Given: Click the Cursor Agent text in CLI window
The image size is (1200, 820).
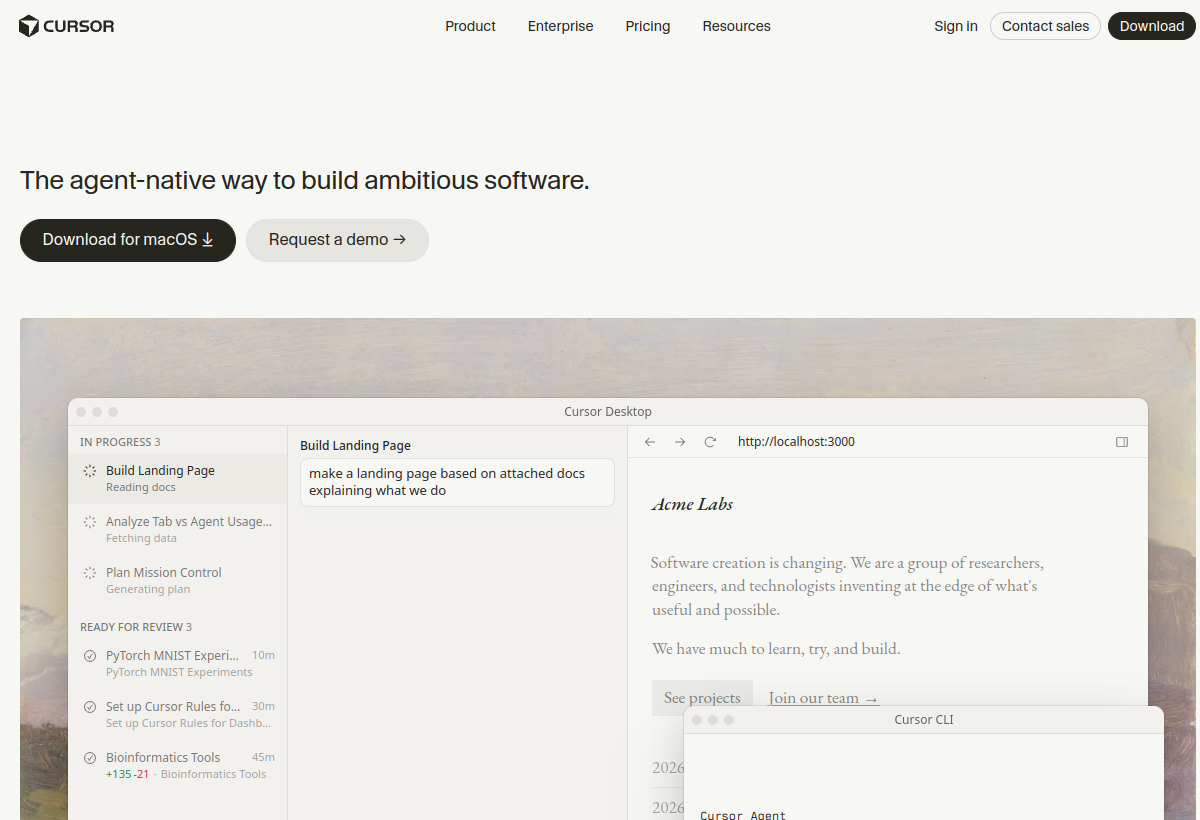Looking at the screenshot, I should tap(743, 815).
